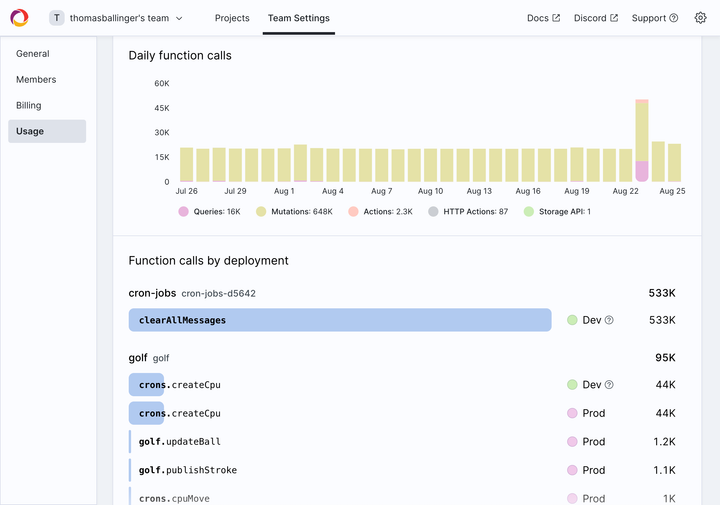Toggle the Storage API legend swatch
This screenshot has width=720, height=505.
(x=529, y=212)
